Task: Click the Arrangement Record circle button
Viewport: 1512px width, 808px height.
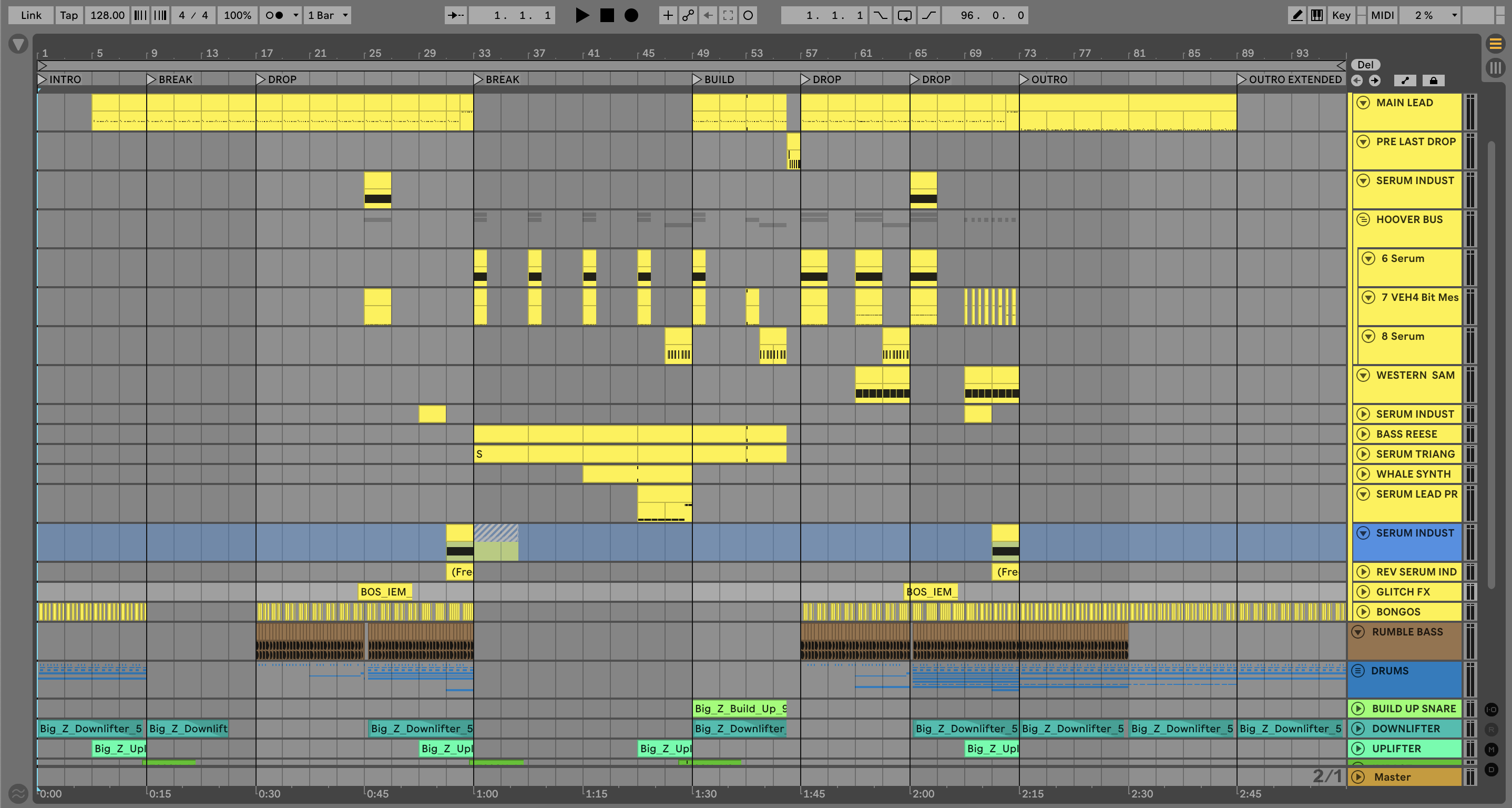Action: point(631,15)
